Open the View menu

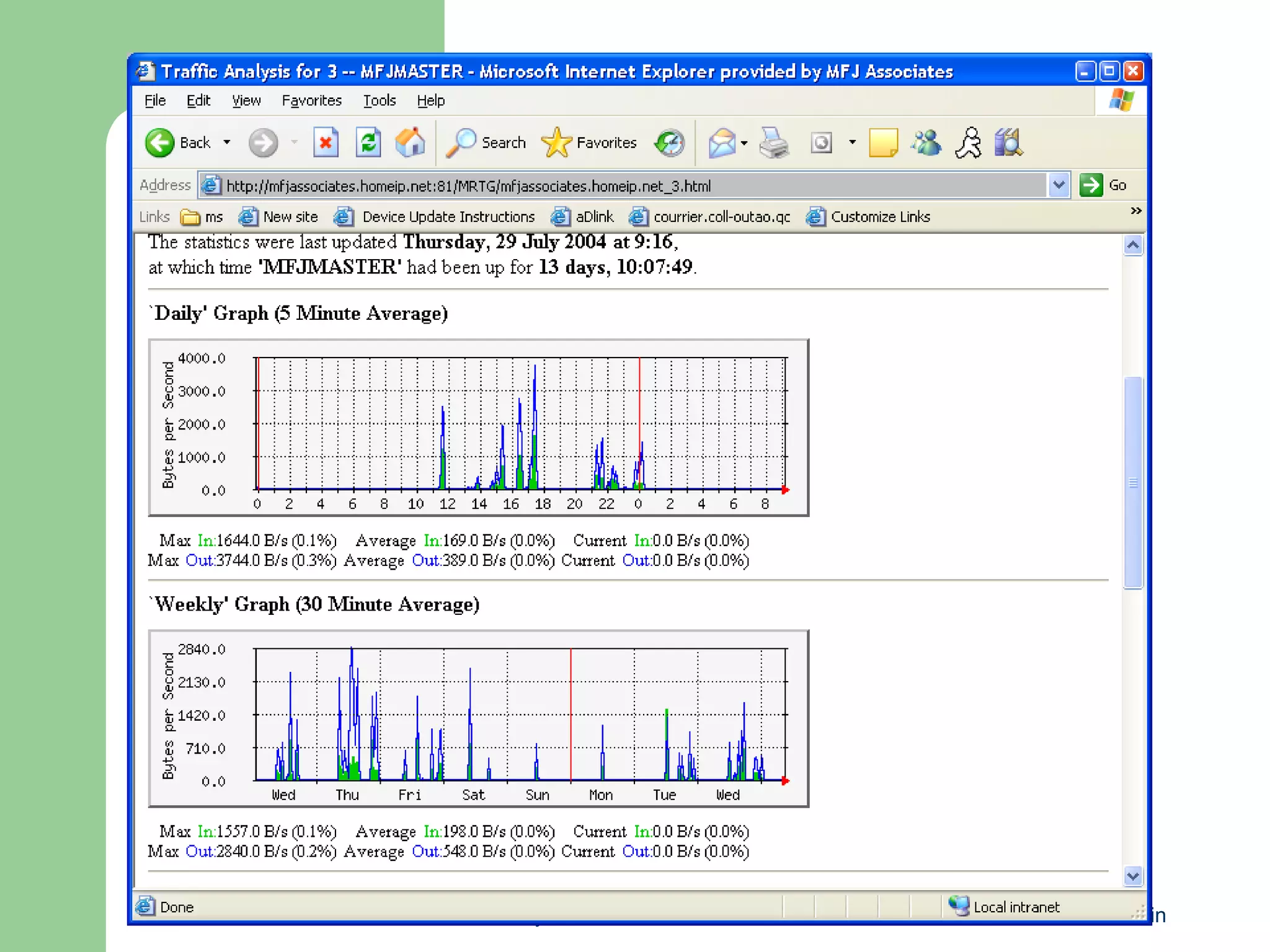246,100
